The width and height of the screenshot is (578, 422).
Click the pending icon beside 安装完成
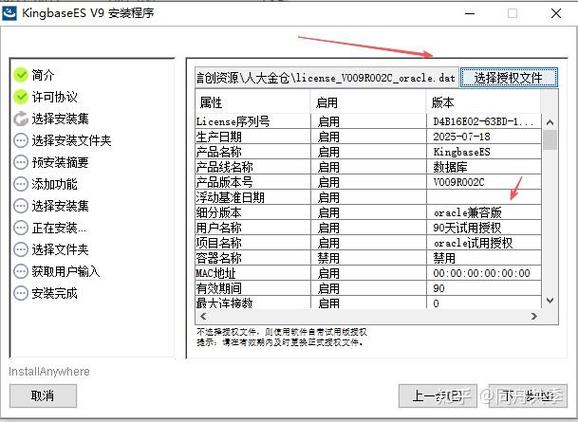(x=21, y=293)
